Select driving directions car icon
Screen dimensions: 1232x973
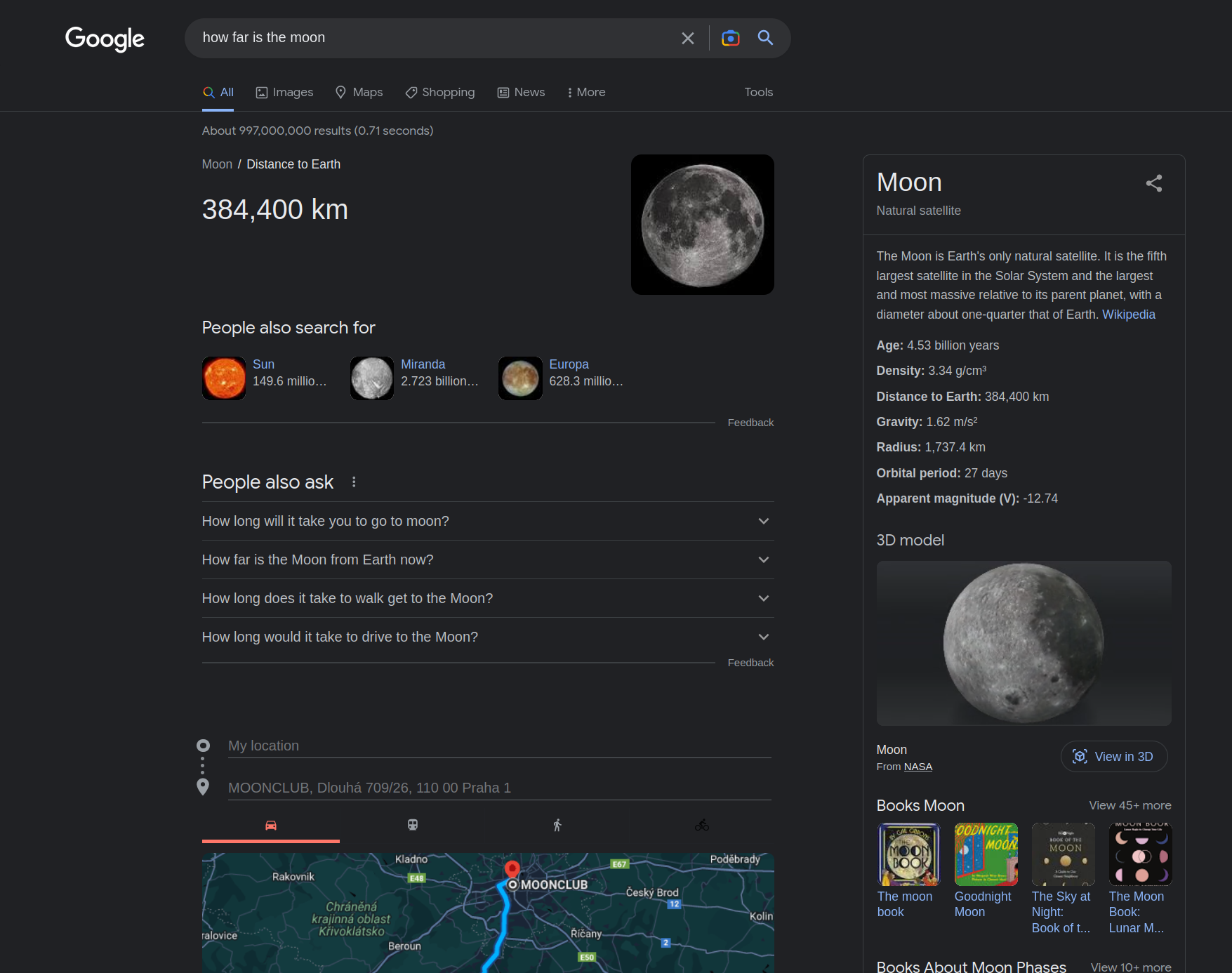(271, 826)
